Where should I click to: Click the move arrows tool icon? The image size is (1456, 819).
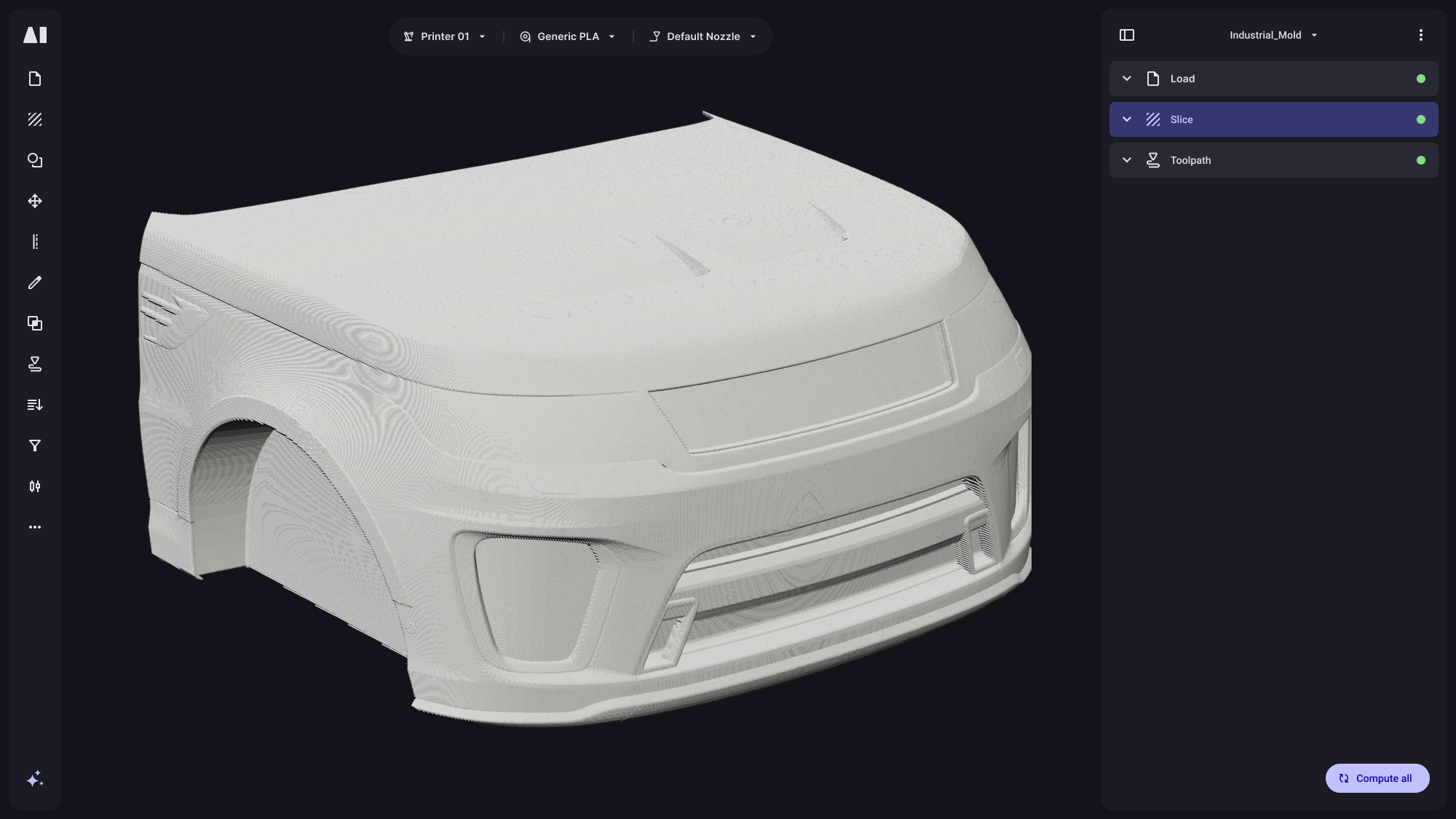tap(35, 201)
